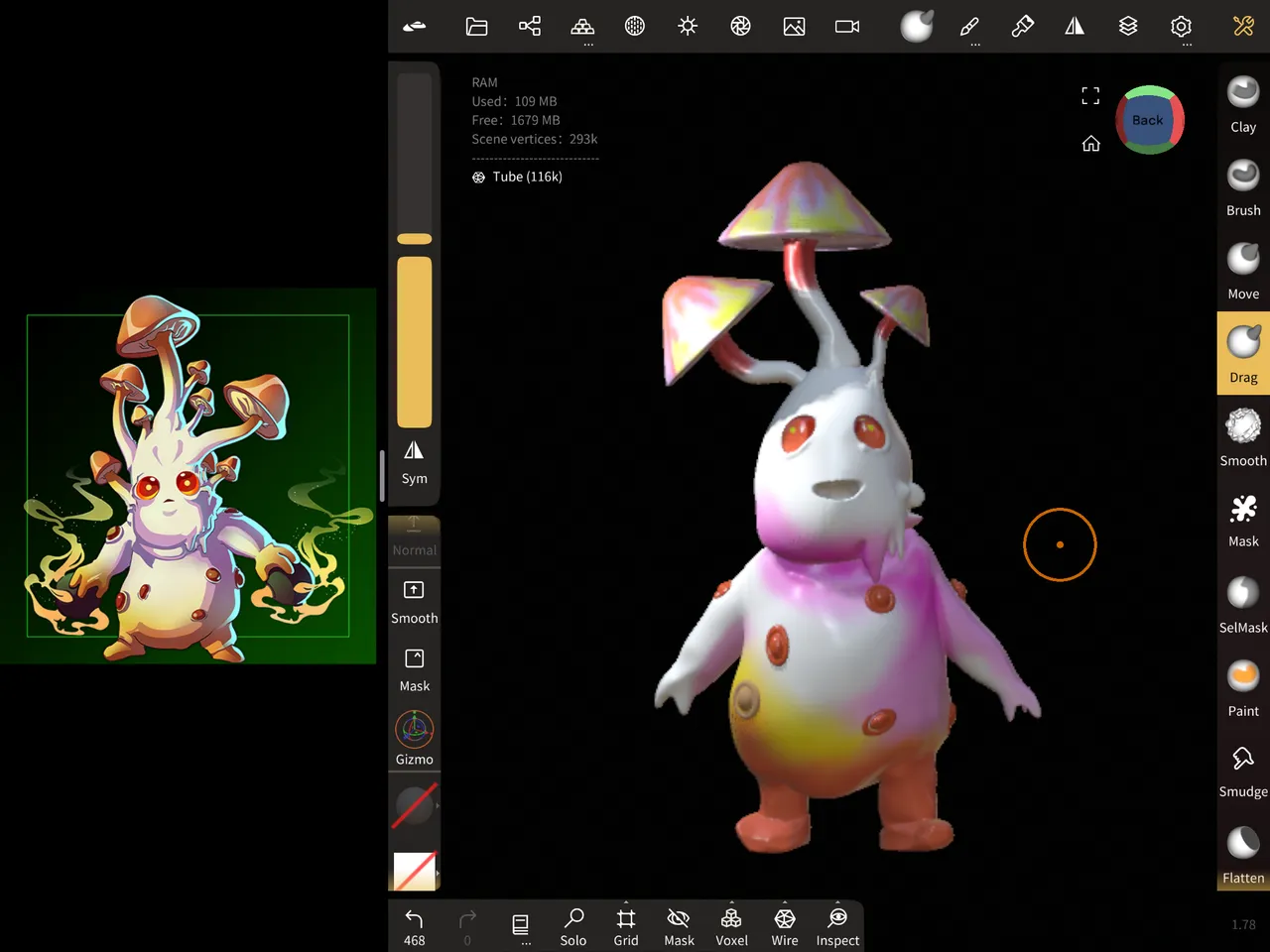Toggle the Grid display
This screenshot has width=1270, height=952.
[626, 927]
